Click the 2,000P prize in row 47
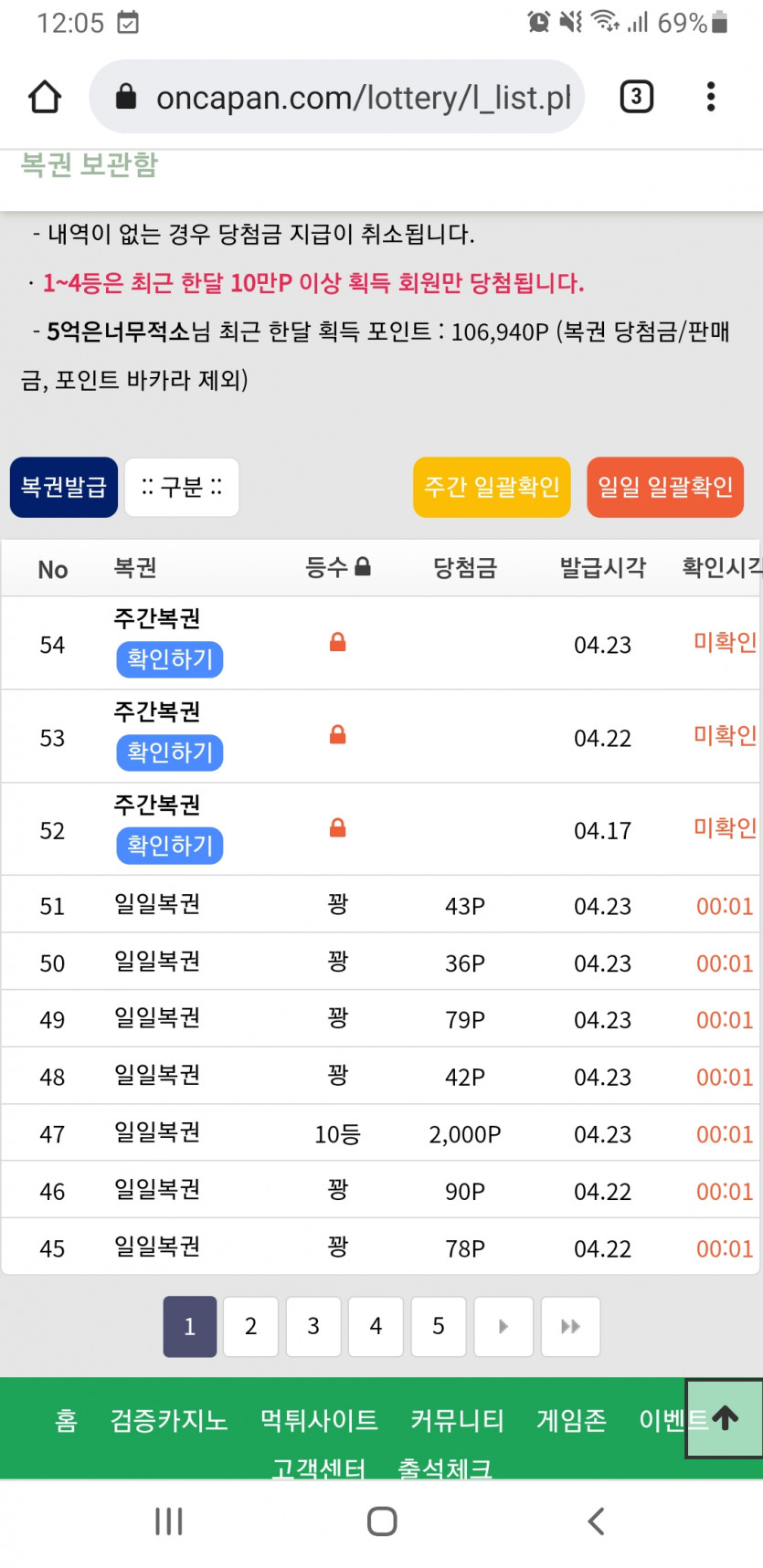Image resolution: width=763 pixels, height=1568 pixels. coord(465,1134)
